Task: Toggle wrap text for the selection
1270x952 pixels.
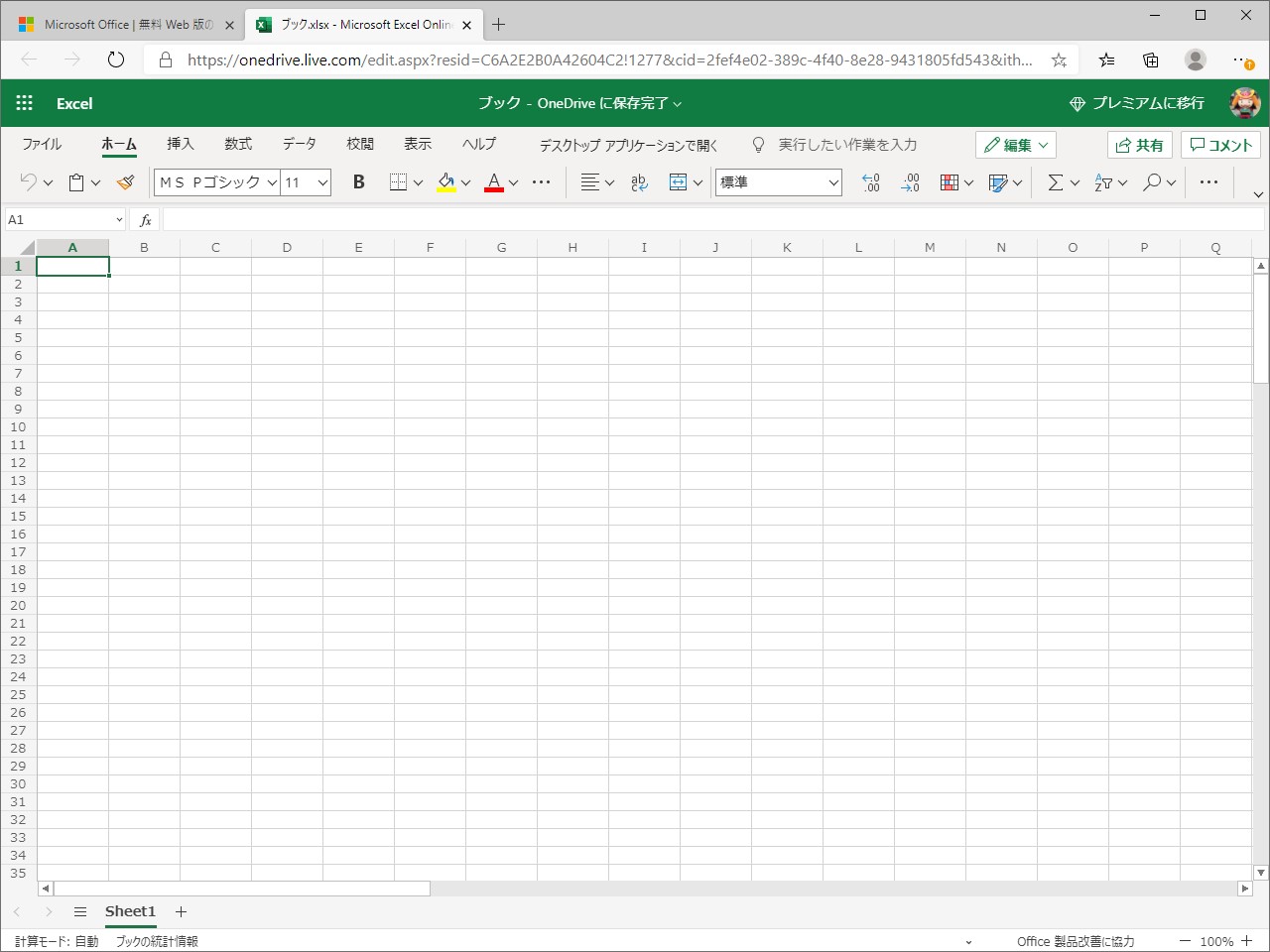Action: click(638, 182)
